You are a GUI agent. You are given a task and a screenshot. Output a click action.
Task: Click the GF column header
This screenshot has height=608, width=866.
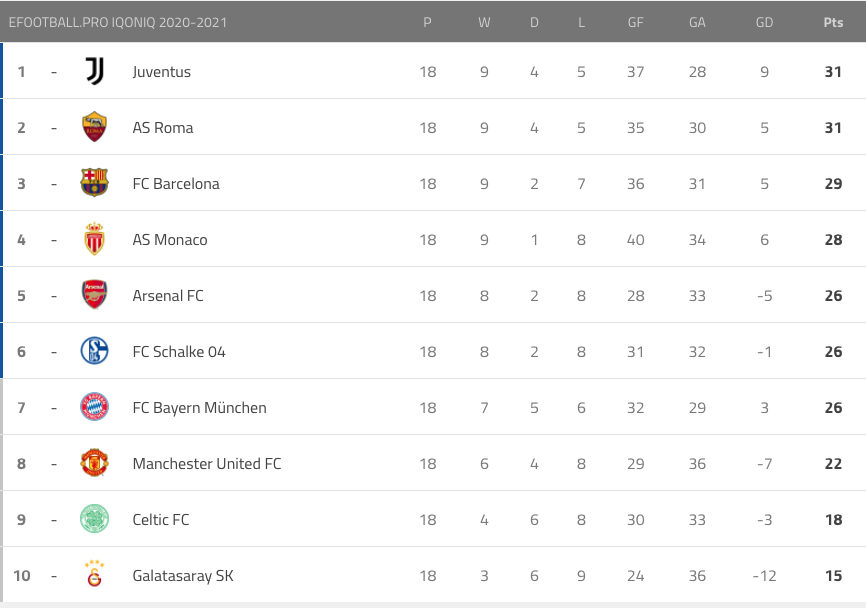coord(635,22)
